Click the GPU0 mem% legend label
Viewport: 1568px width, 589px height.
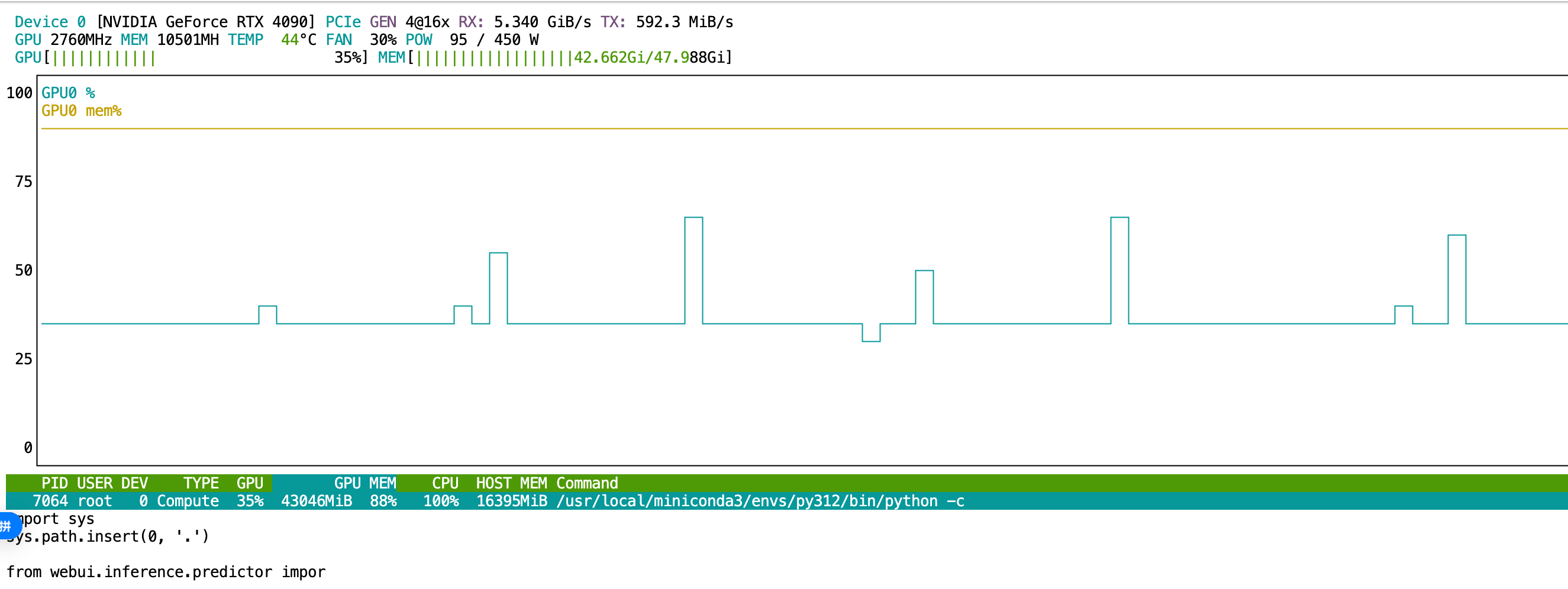[82, 111]
